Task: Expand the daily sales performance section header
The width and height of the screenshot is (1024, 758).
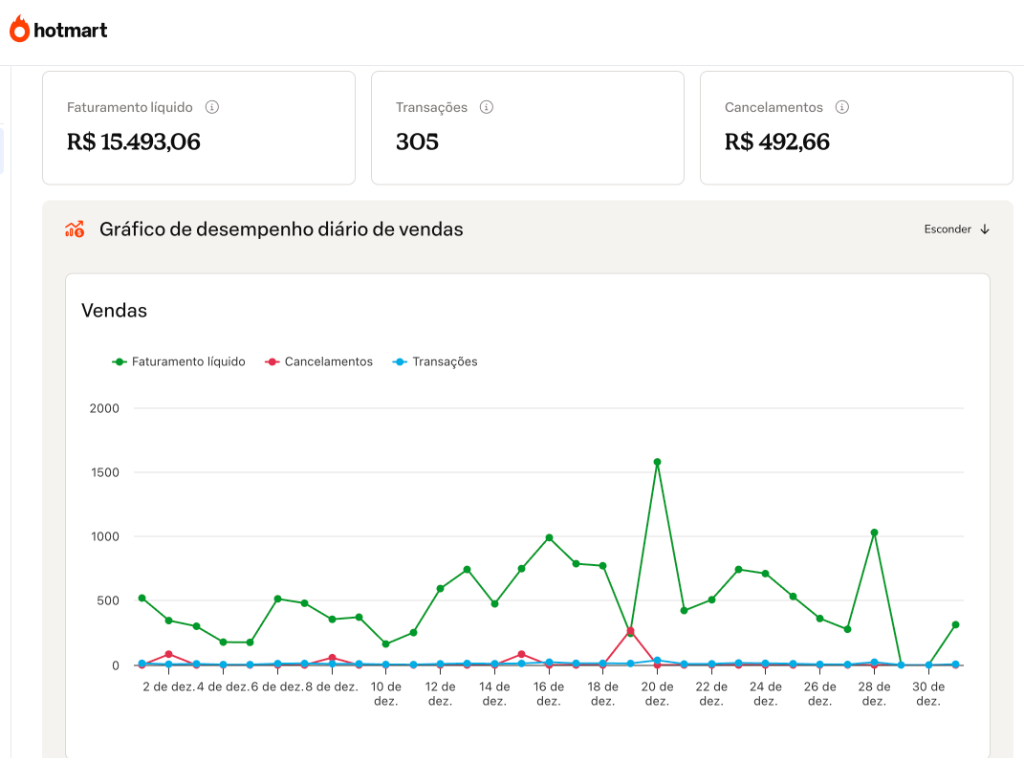Action: 280,229
